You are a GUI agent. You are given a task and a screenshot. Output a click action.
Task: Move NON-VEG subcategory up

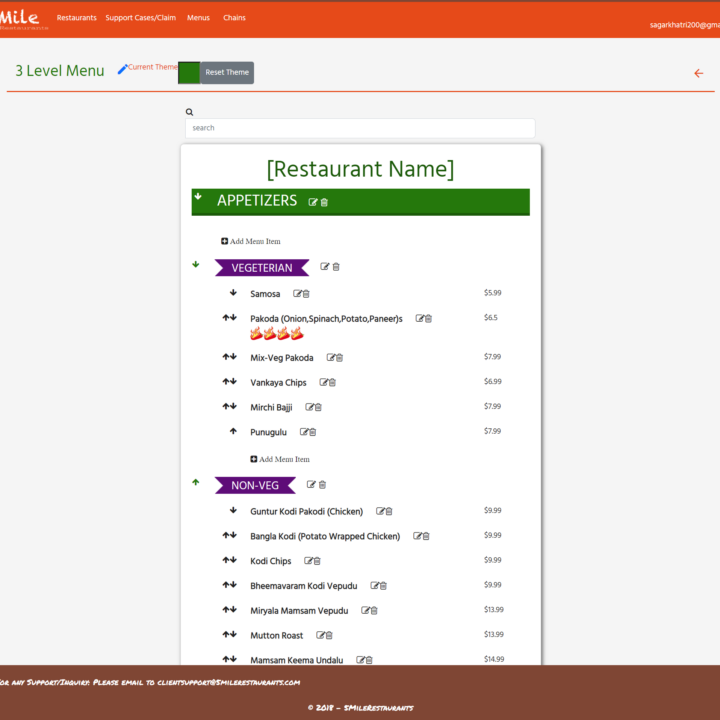point(196,482)
